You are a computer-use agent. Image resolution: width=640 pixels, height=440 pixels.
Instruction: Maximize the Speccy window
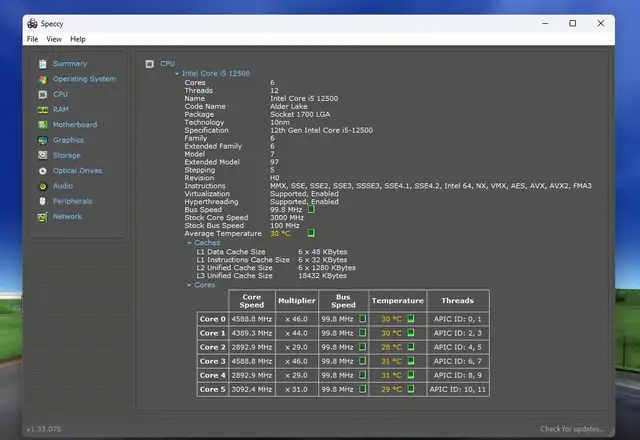pyautogui.click(x=573, y=23)
